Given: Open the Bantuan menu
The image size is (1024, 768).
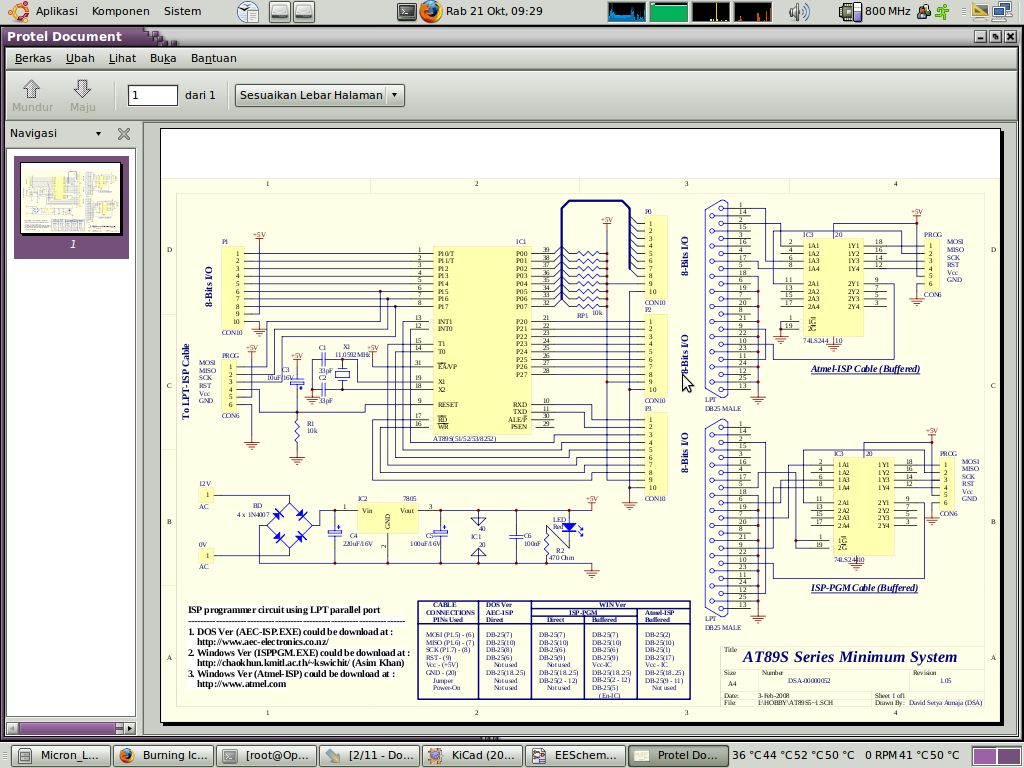Looking at the screenshot, I should pyautogui.click(x=214, y=58).
